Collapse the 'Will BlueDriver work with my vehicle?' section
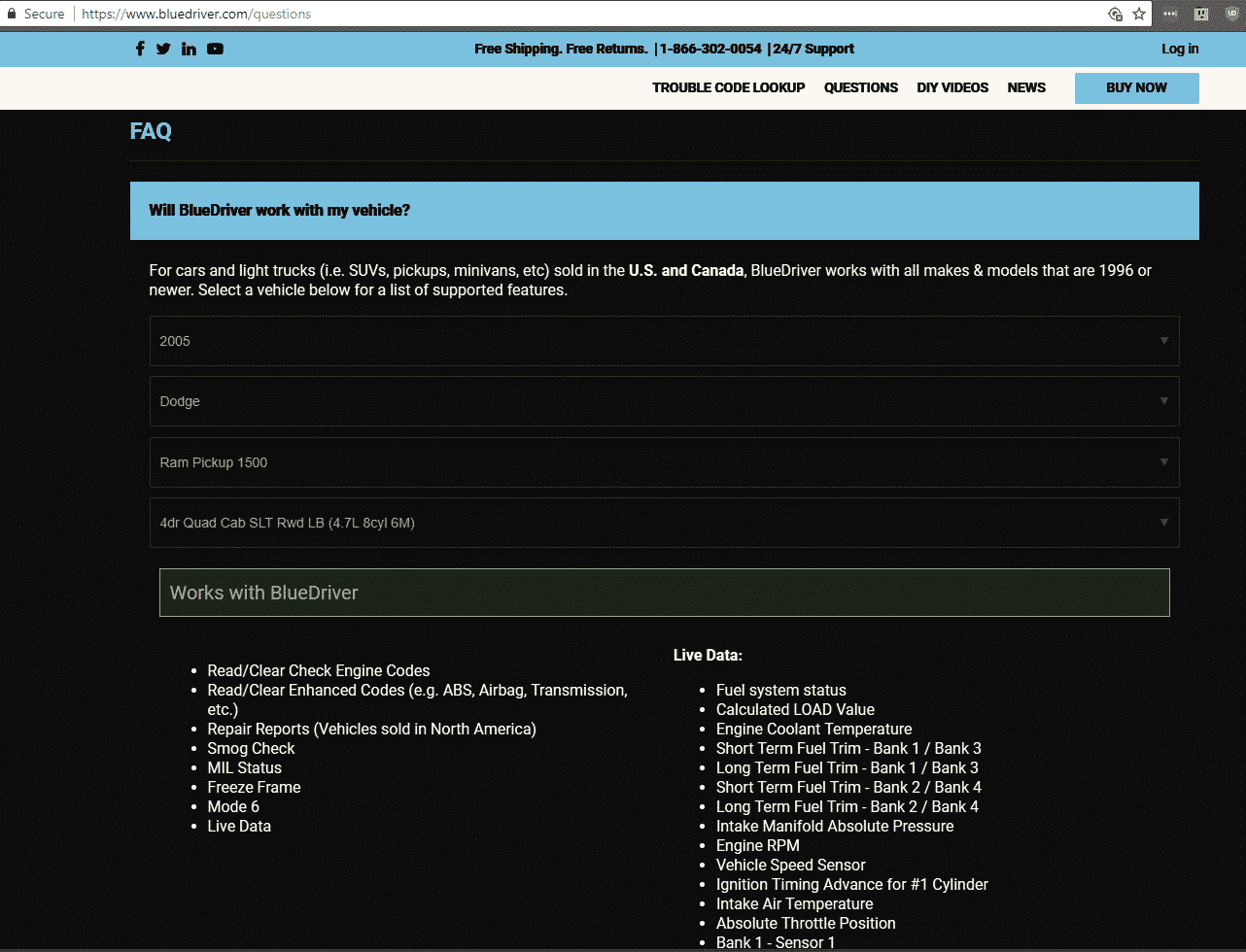This screenshot has height=952, width=1246. (x=665, y=211)
